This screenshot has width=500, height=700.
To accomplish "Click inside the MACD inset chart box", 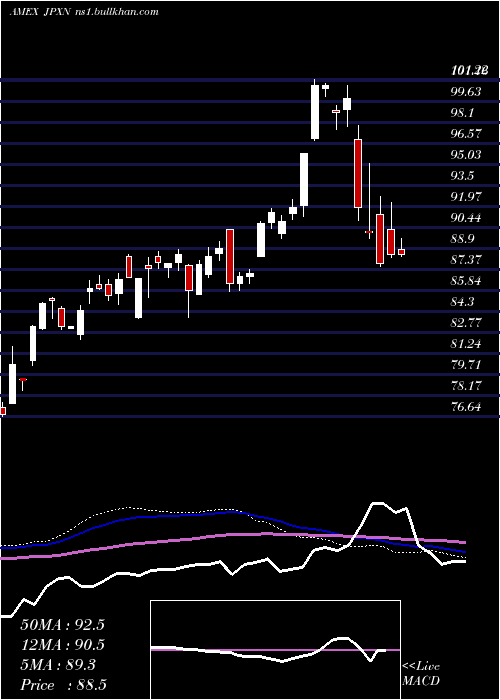I will pos(275,650).
